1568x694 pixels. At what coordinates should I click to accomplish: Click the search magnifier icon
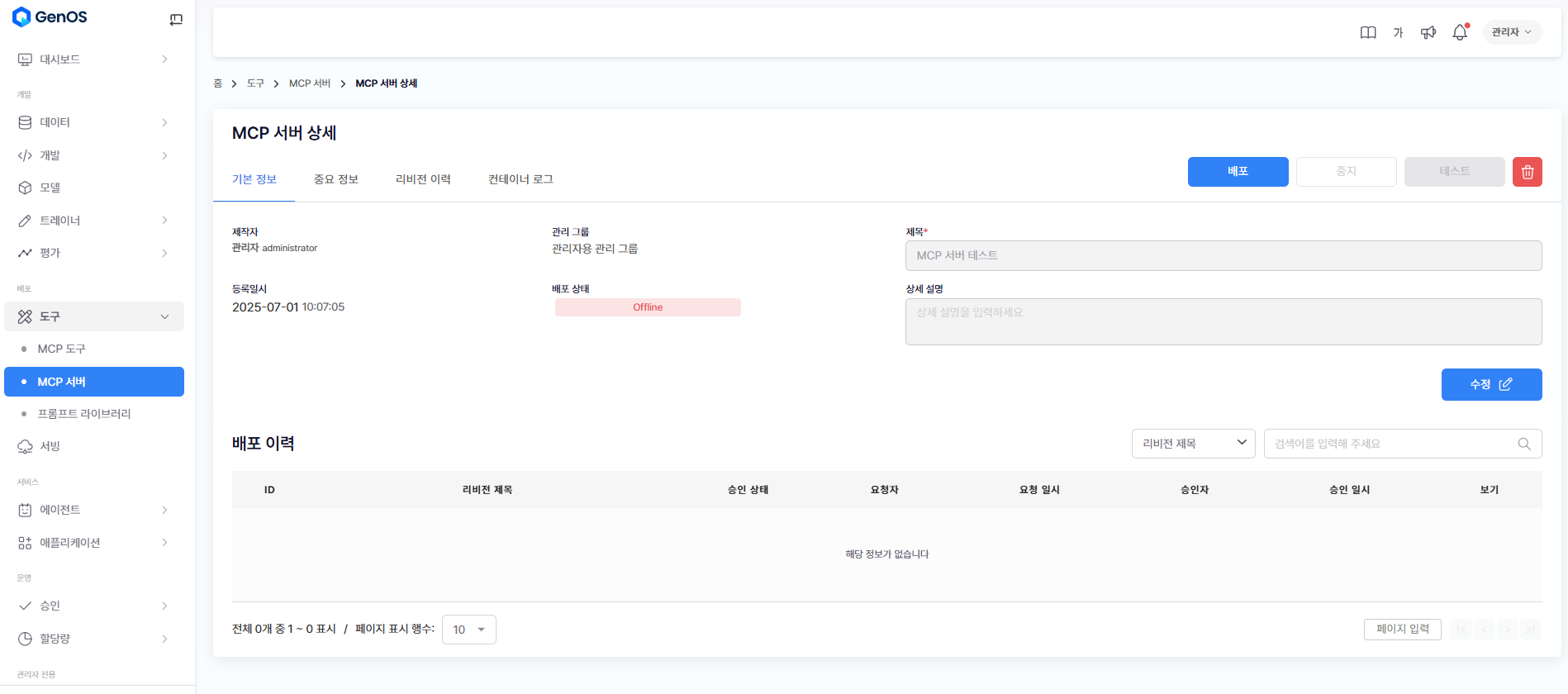(1524, 444)
